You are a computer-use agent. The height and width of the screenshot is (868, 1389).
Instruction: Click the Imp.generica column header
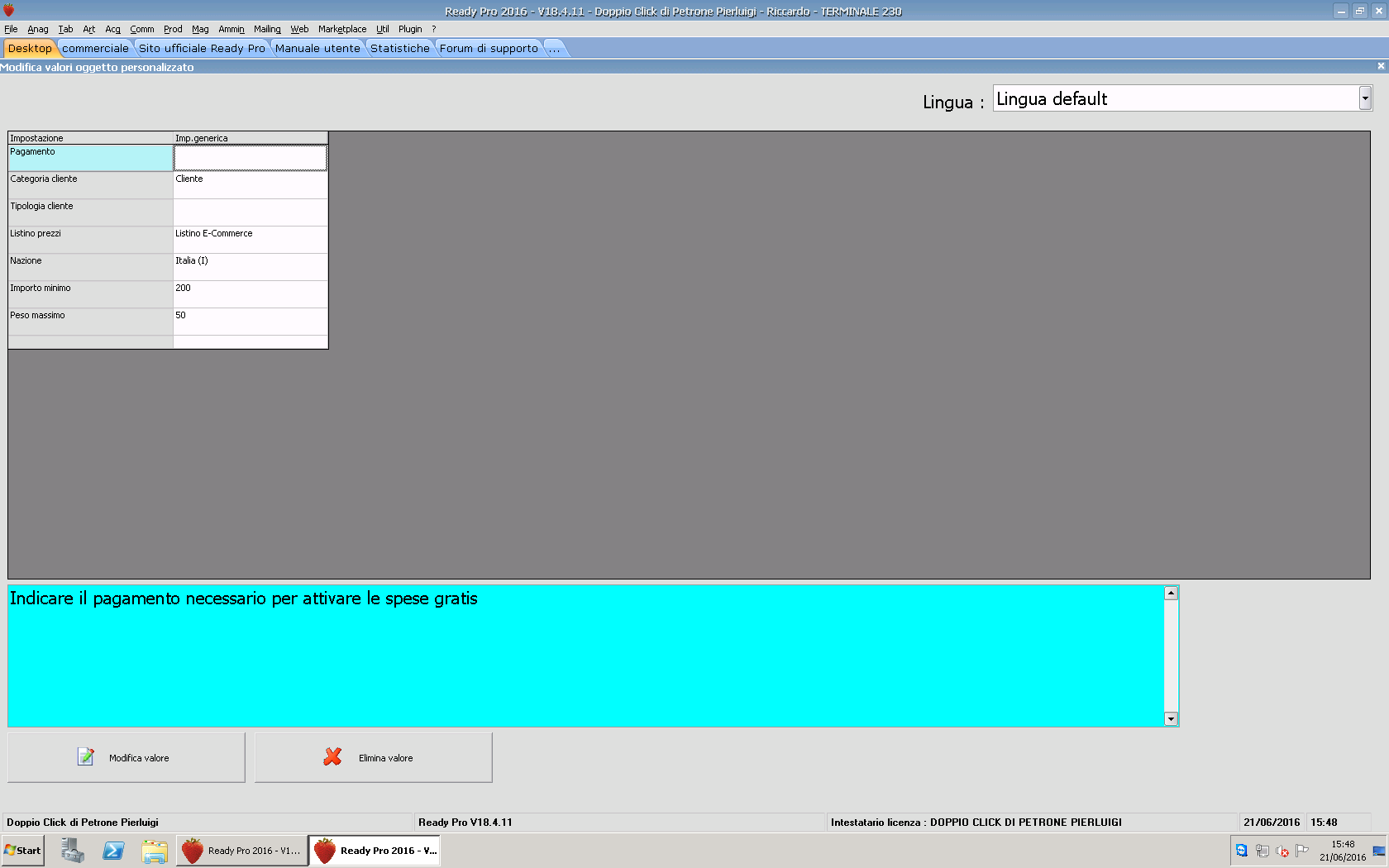pyautogui.click(x=251, y=138)
